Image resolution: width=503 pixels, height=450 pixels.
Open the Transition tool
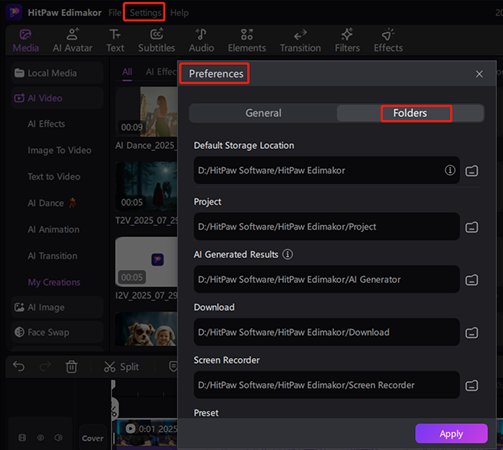(x=300, y=41)
